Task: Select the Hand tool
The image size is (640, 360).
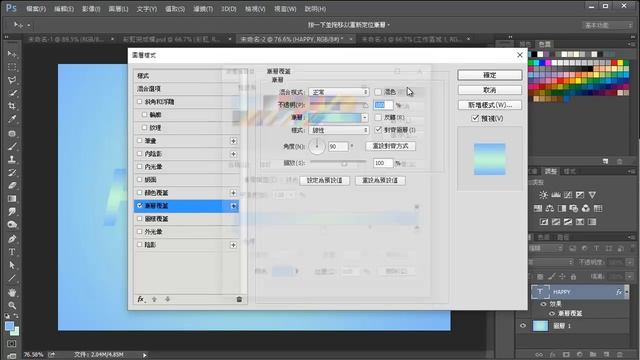Action: tap(12, 292)
